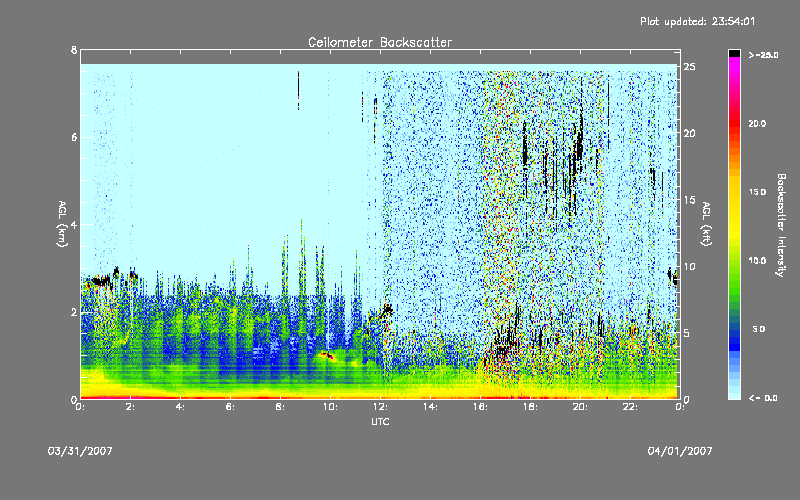Click the "5.0" colorbar value label
This screenshot has height=500, width=800.
pos(759,330)
